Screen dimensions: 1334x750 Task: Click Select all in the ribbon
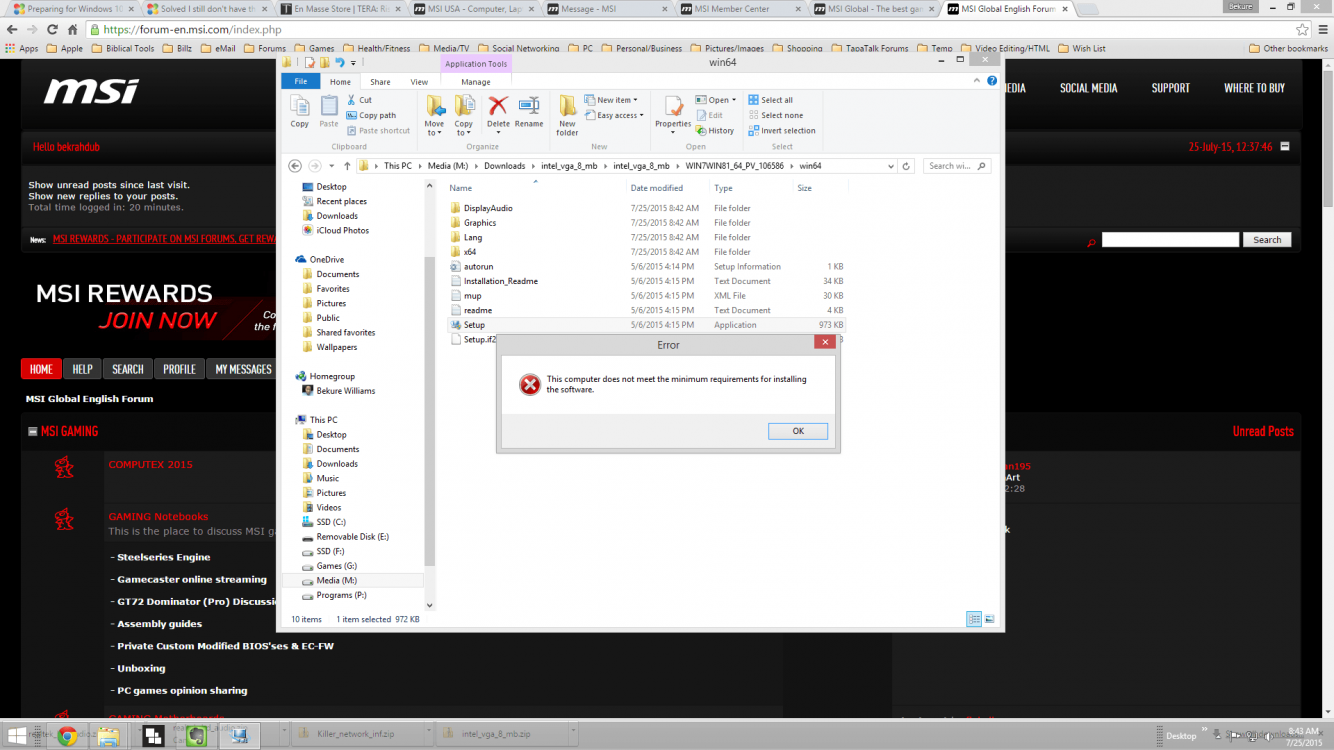[x=770, y=100]
